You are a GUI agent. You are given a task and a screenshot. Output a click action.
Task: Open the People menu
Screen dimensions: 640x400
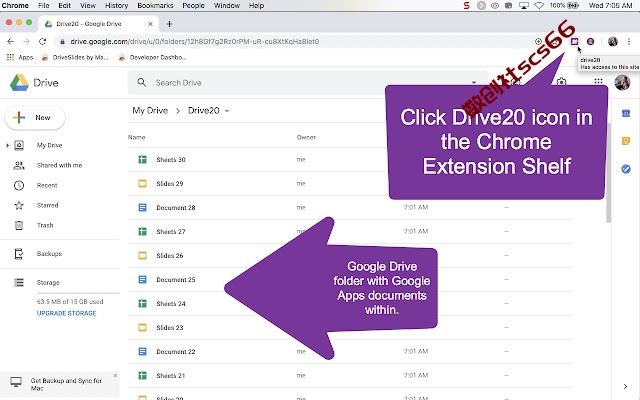[x=193, y=6]
